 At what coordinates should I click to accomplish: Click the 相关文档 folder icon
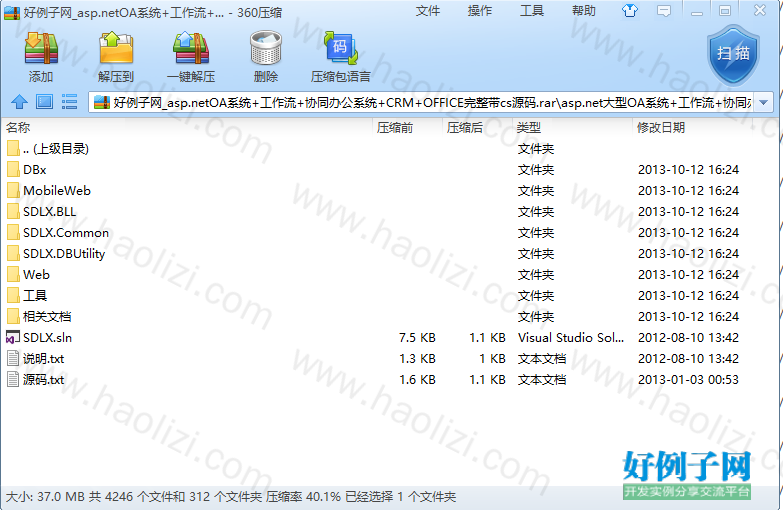point(13,316)
